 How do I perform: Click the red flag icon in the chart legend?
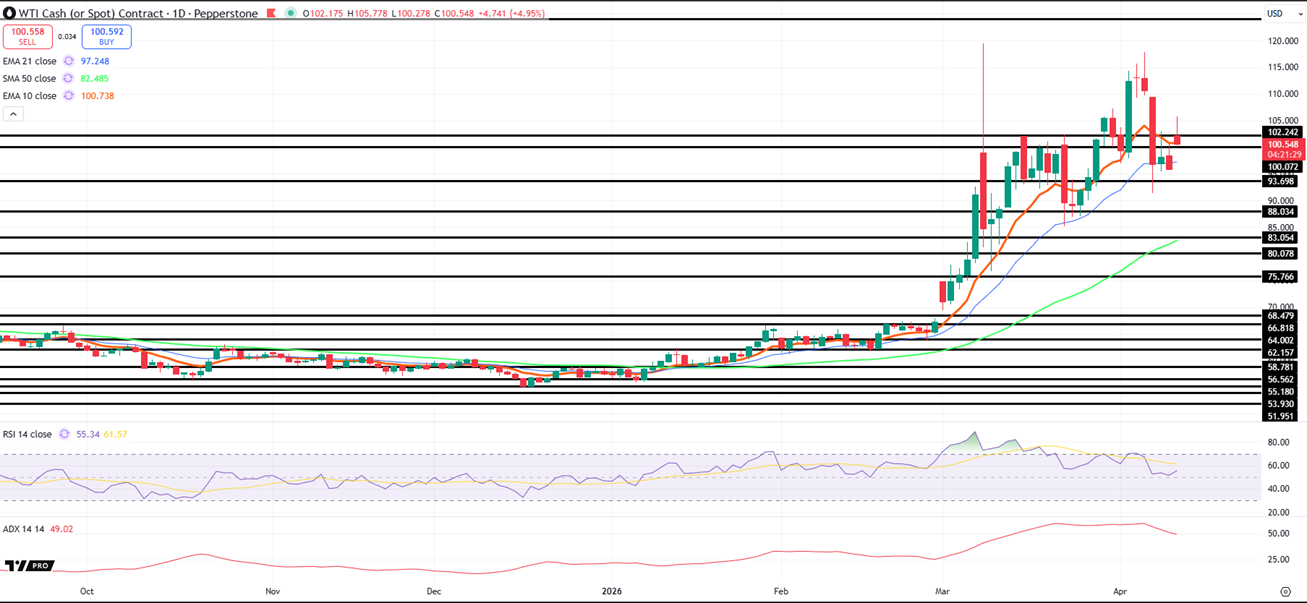pyautogui.click(x=272, y=13)
